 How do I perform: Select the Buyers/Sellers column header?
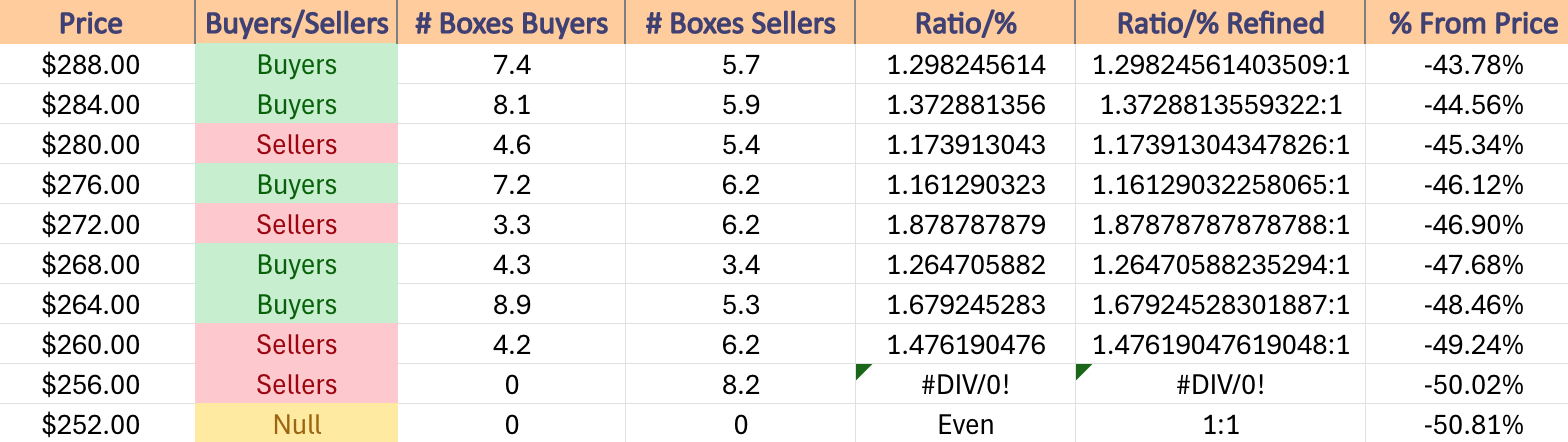(x=297, y=22)
